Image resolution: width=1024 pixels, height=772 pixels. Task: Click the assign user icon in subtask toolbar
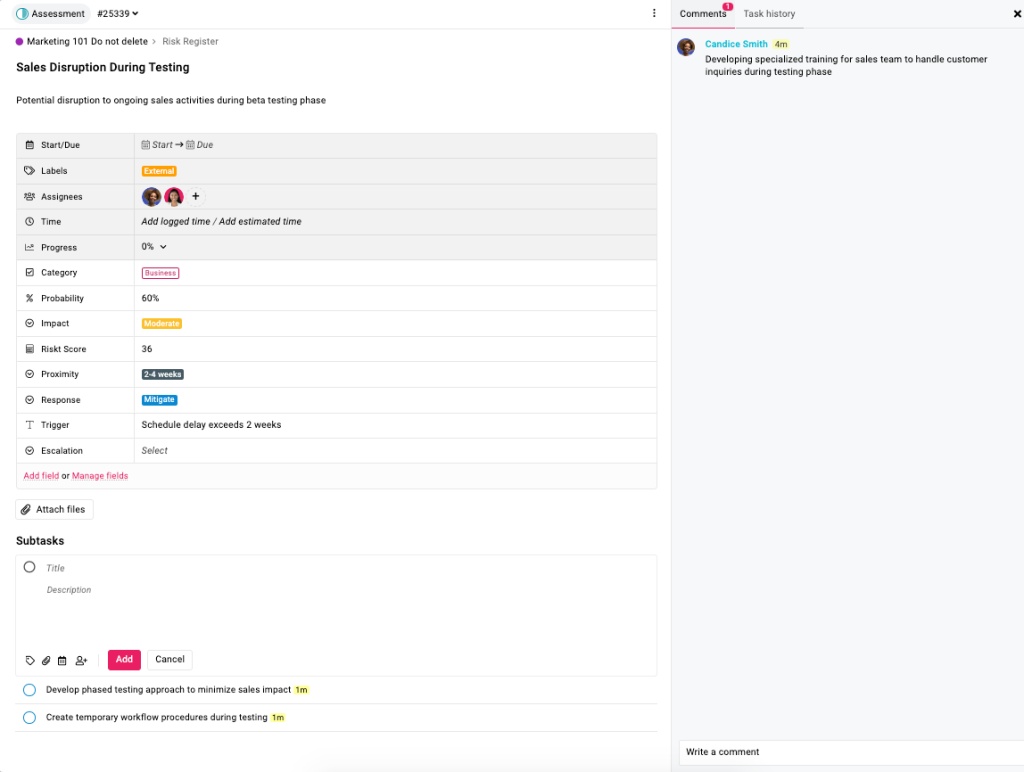[x=81, y=661]
